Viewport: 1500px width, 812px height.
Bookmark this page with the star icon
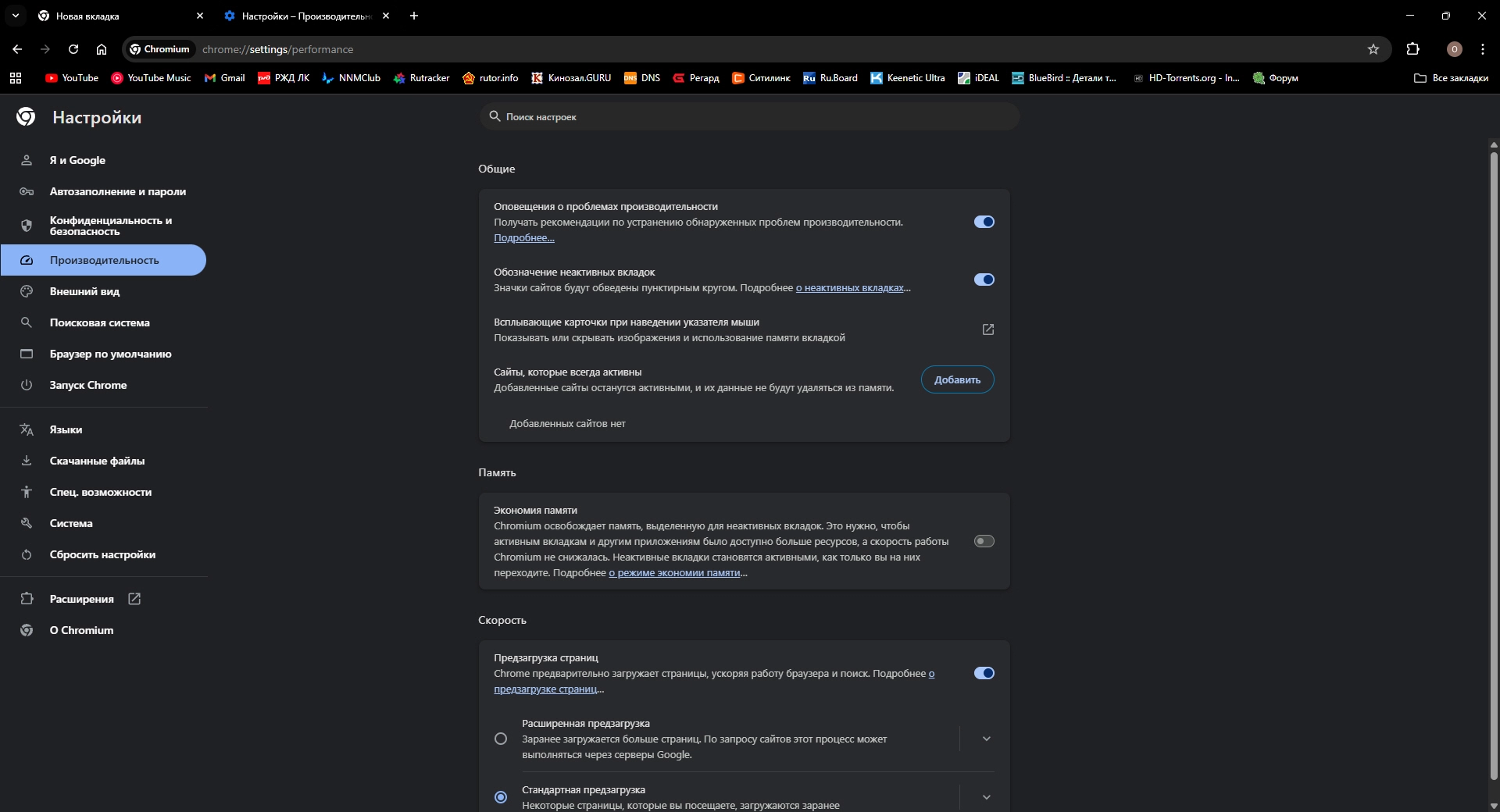coord(1373,49)
